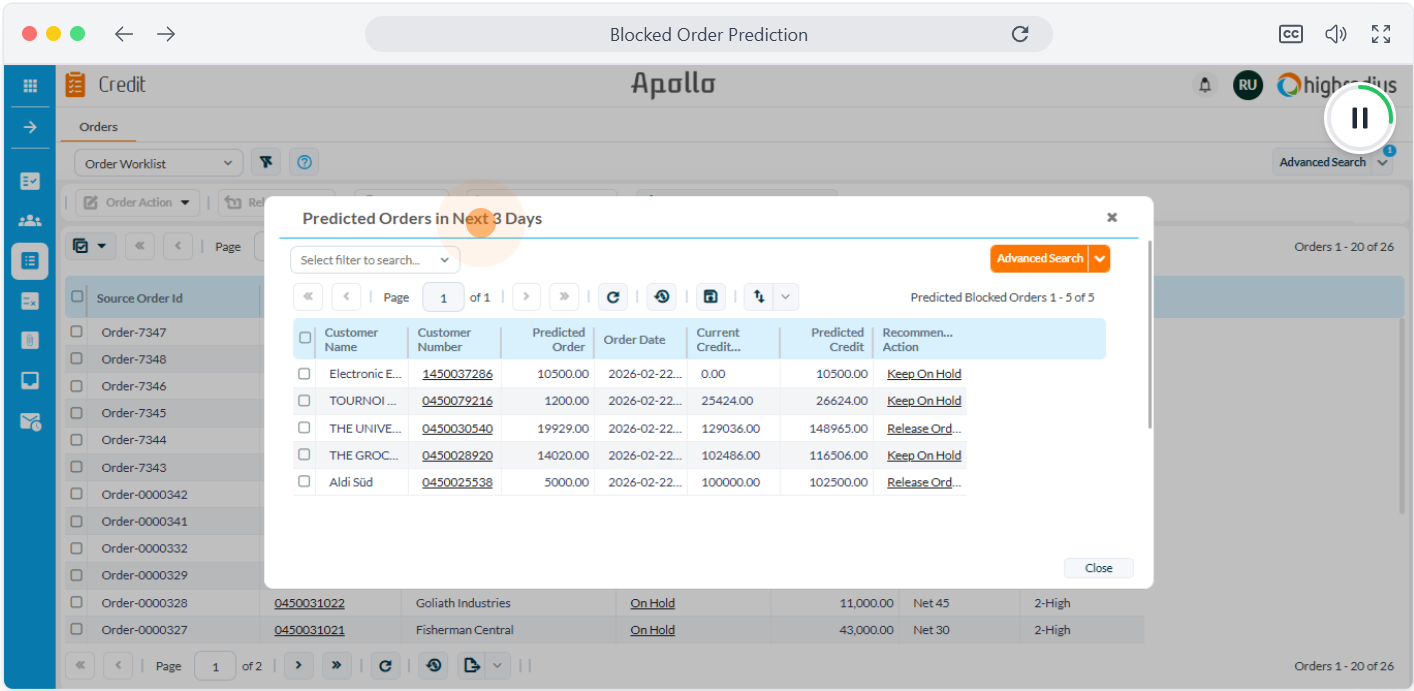Screen dimensions: 1414x691
Task: Expand the Advanced Search chevron in the dialog
Action: coord(1099,258)
